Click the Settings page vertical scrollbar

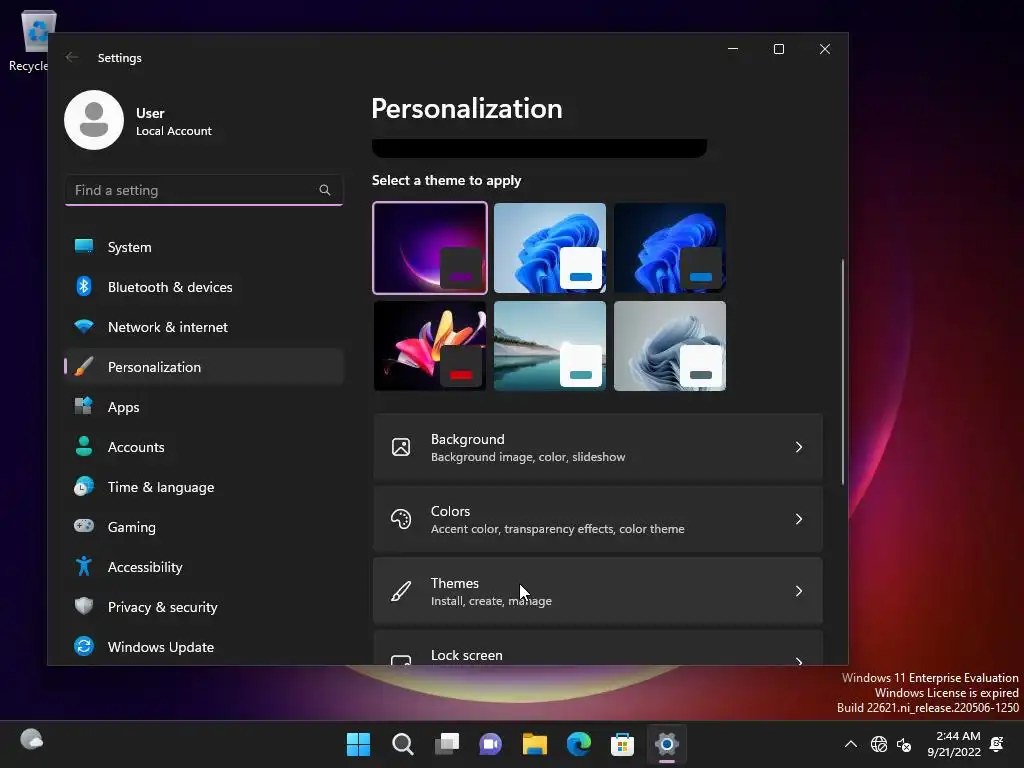point(842,372)
